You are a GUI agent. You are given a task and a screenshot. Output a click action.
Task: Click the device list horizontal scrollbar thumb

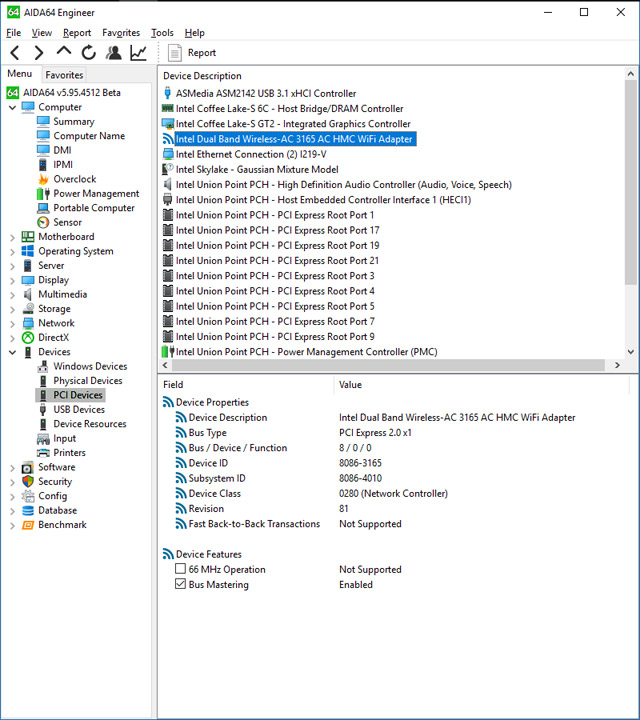click(x=388, y=365)
